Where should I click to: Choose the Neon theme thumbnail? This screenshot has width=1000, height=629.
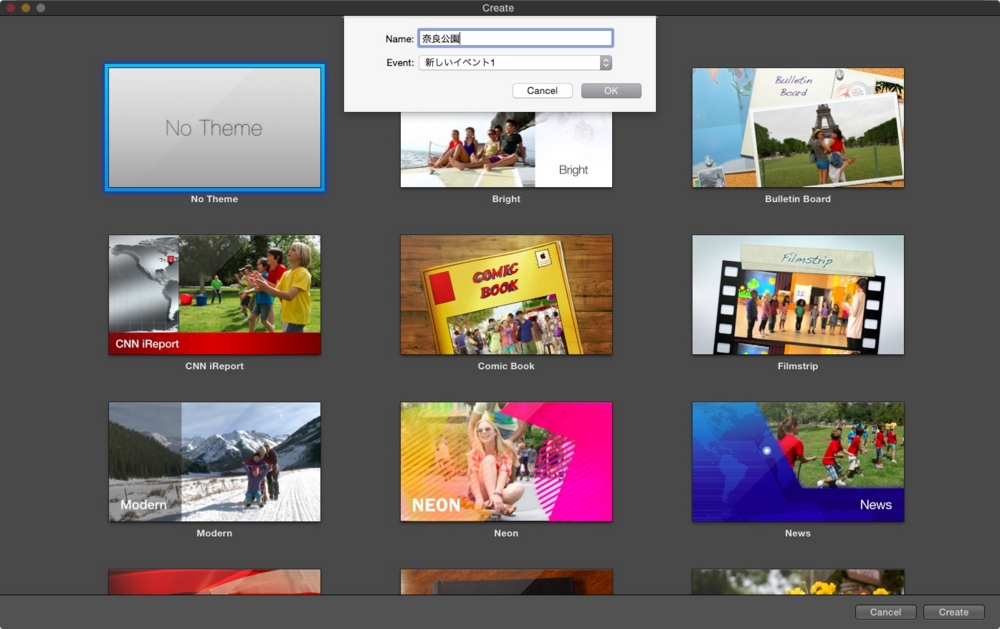506,462
